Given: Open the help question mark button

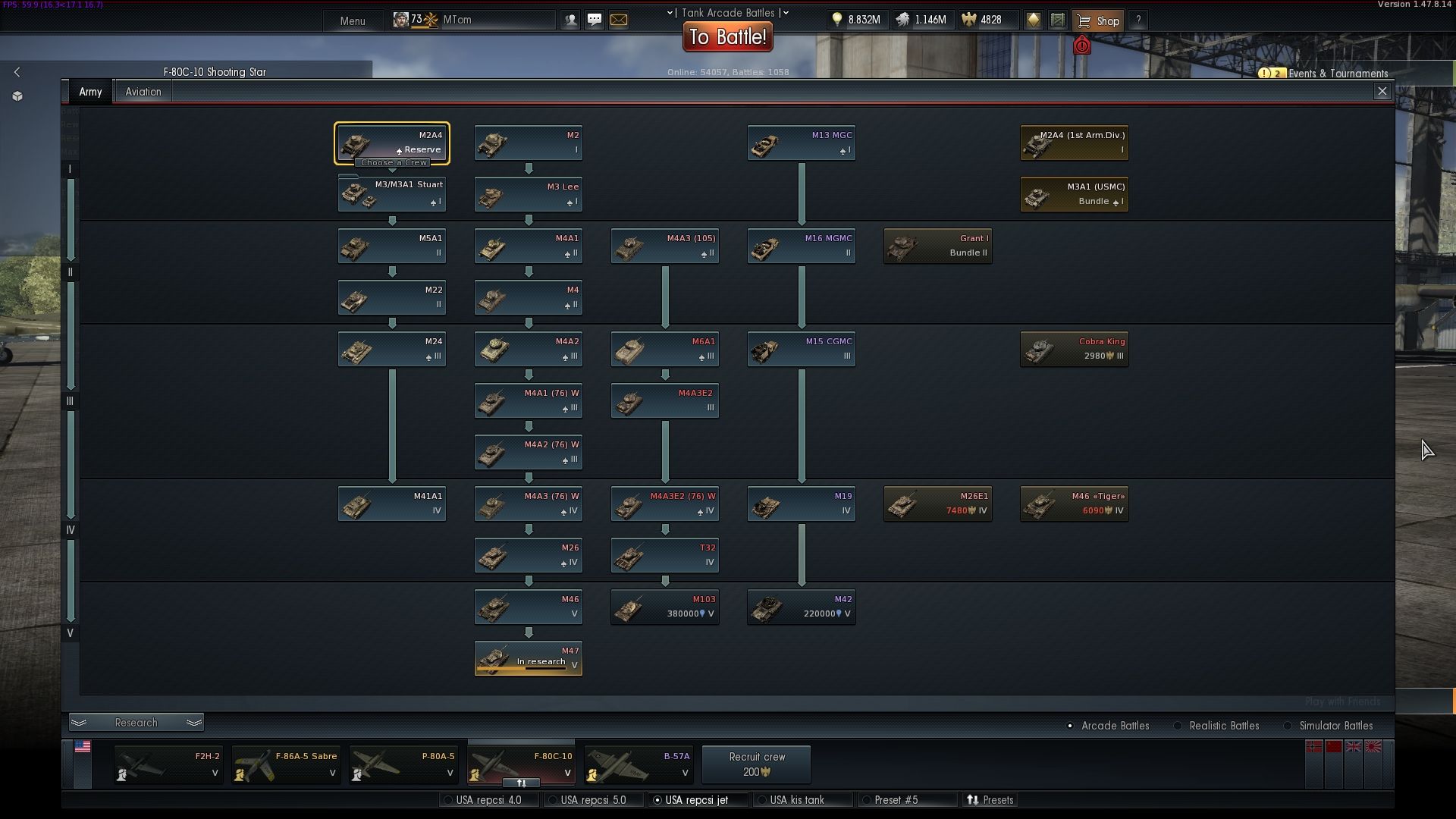Looking at the screenshot, I should click(1138, 20).
